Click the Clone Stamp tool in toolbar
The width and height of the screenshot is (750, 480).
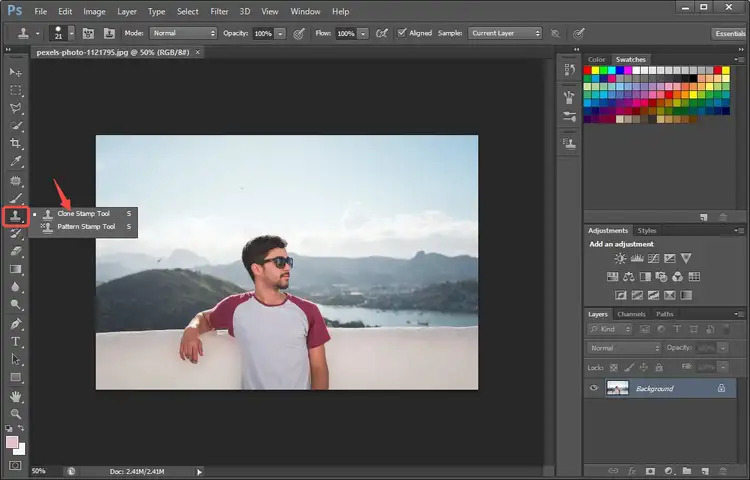pos(16,216)
